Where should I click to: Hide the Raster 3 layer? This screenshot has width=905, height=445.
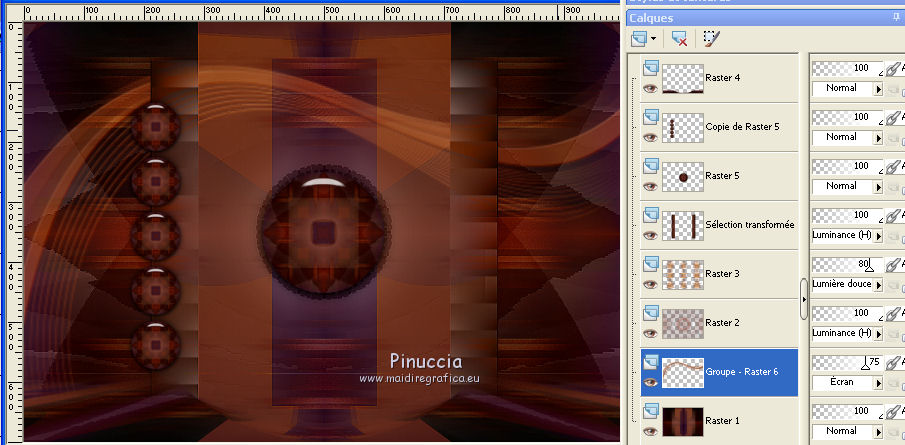click(650, 284)
